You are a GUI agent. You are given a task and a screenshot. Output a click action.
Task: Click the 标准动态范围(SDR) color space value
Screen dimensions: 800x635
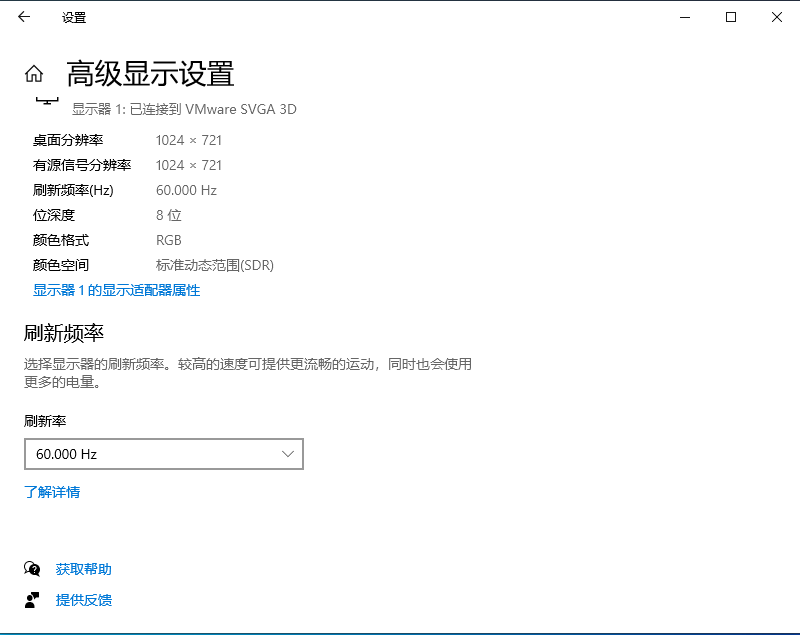tap(214, 265)
